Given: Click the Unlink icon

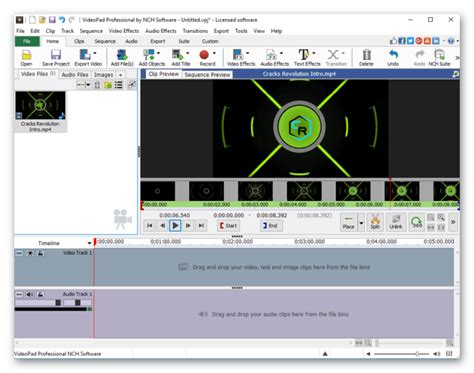Looking at the screenshot, I should pyautogui.click(x=396, y=222).
